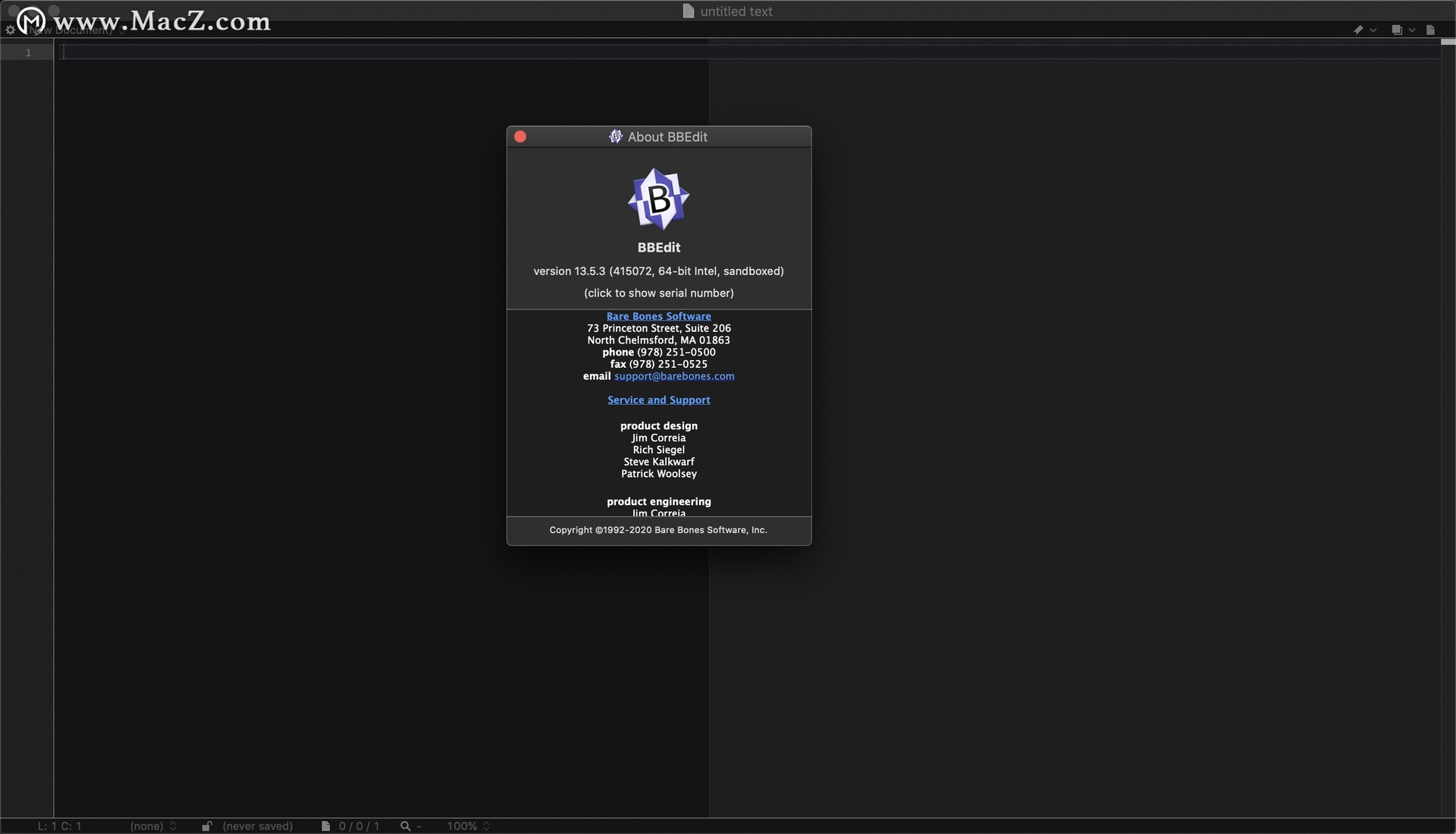Click the fax (978) 251-0525 line
Screen dimensions: 1456x834
[658, 364]
